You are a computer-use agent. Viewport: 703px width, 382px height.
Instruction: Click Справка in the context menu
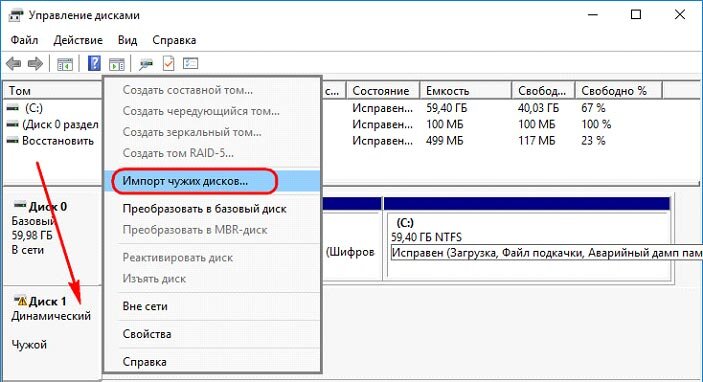(212, 362)
